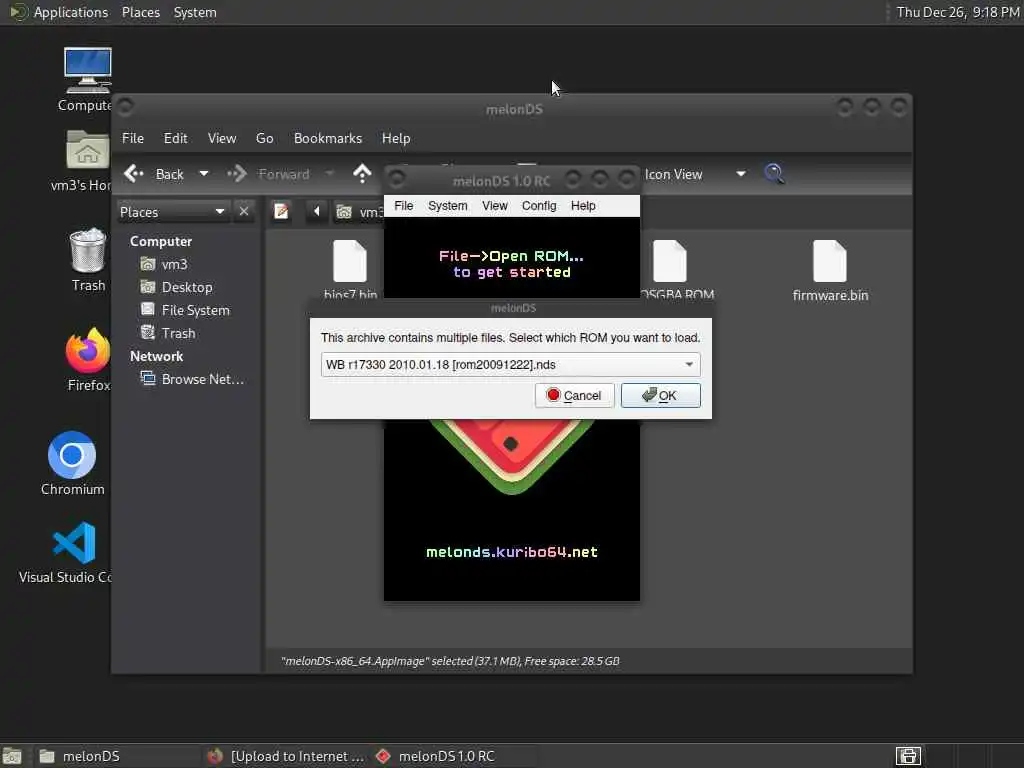The width and height of the screenshot is (1024, 768).
Task: Select Trash in the Places sidebar
Action: click(x=168, y=333)
